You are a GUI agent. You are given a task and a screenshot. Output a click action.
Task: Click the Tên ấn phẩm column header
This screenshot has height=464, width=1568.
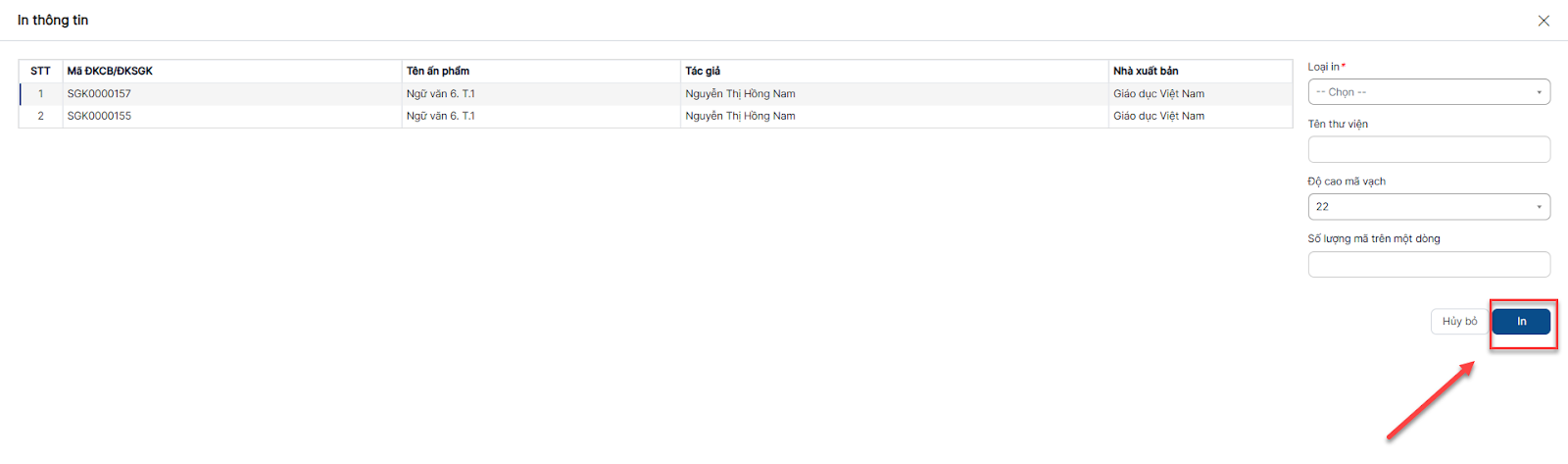(438, 72)
